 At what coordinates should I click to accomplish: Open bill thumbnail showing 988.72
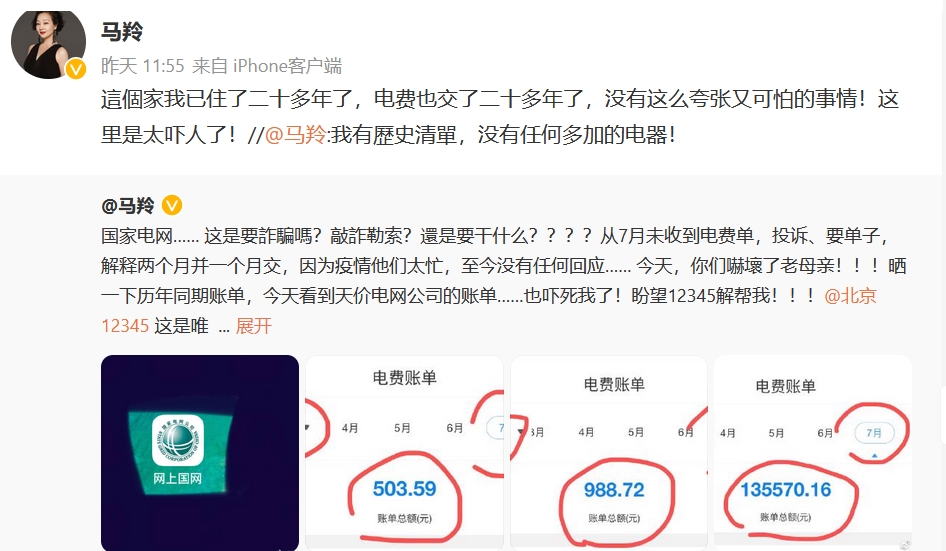[x=609, y=453]
